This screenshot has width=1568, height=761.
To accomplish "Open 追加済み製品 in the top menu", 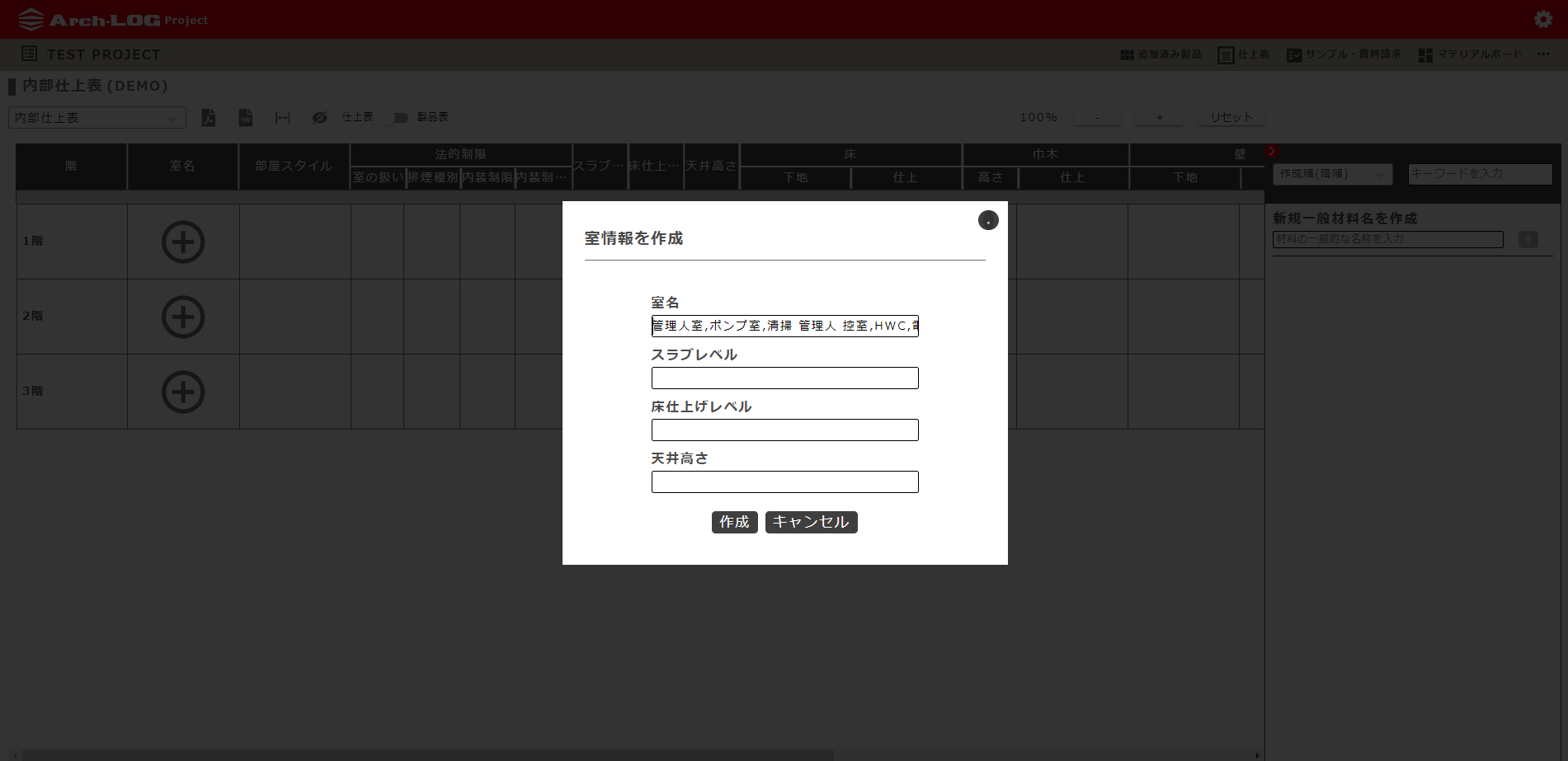I will [x=1161, y=54].
